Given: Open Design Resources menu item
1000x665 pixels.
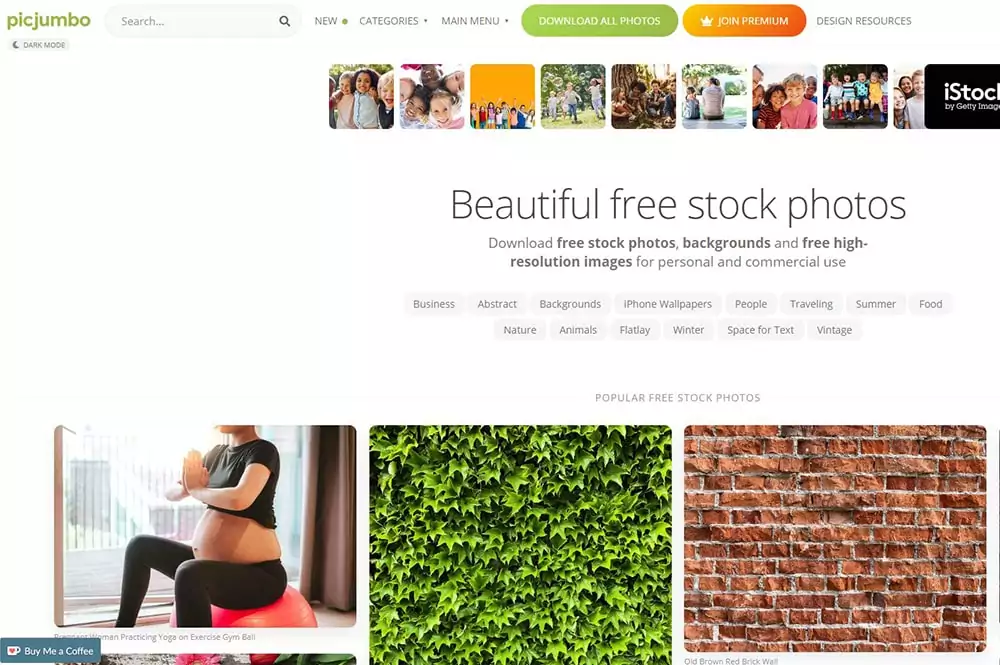Looking at the screenshot, I should point(864,21).
